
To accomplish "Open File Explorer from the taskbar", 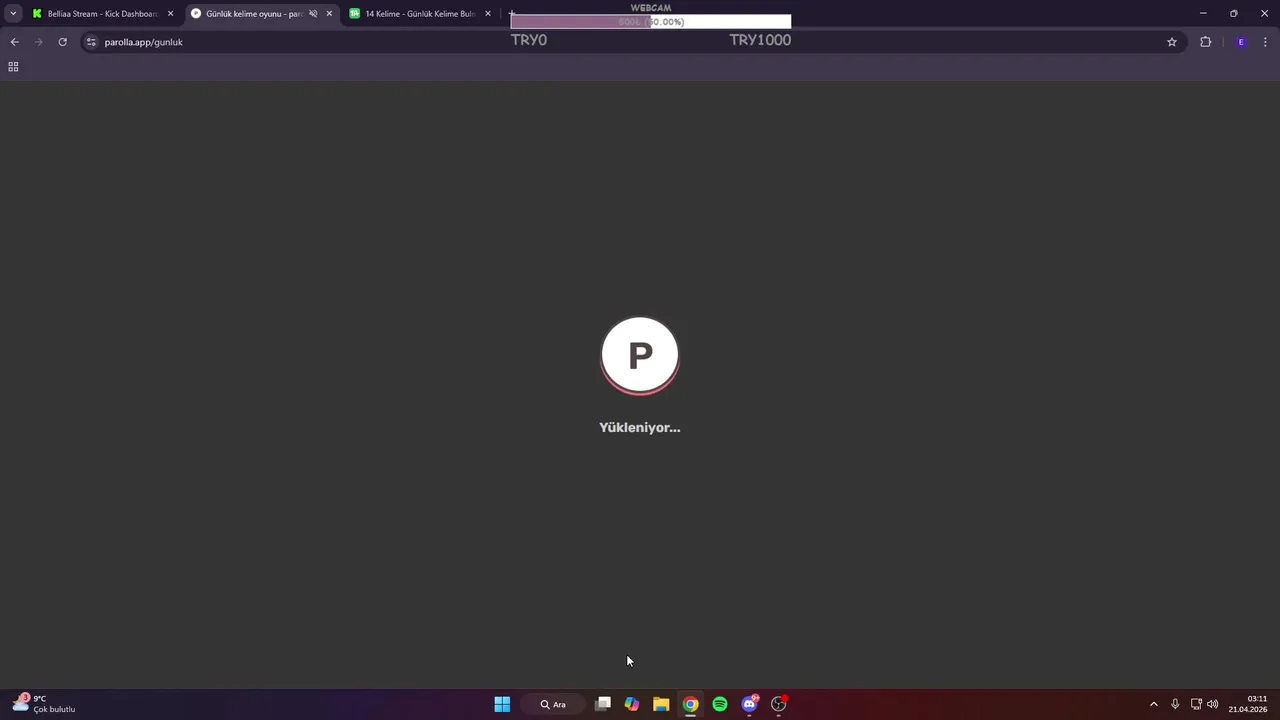I will [661, 704].
